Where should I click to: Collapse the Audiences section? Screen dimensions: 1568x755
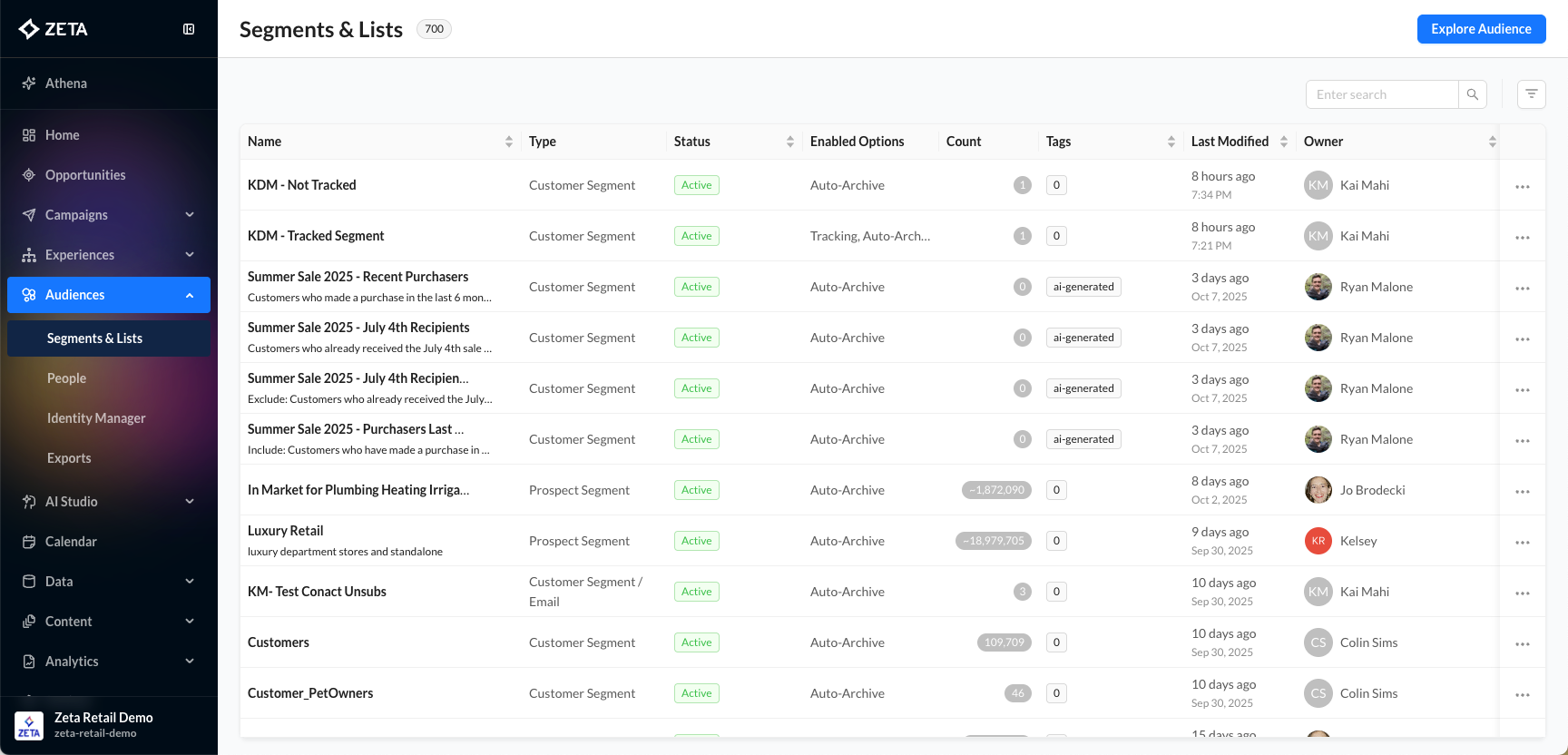pos(189,295)
